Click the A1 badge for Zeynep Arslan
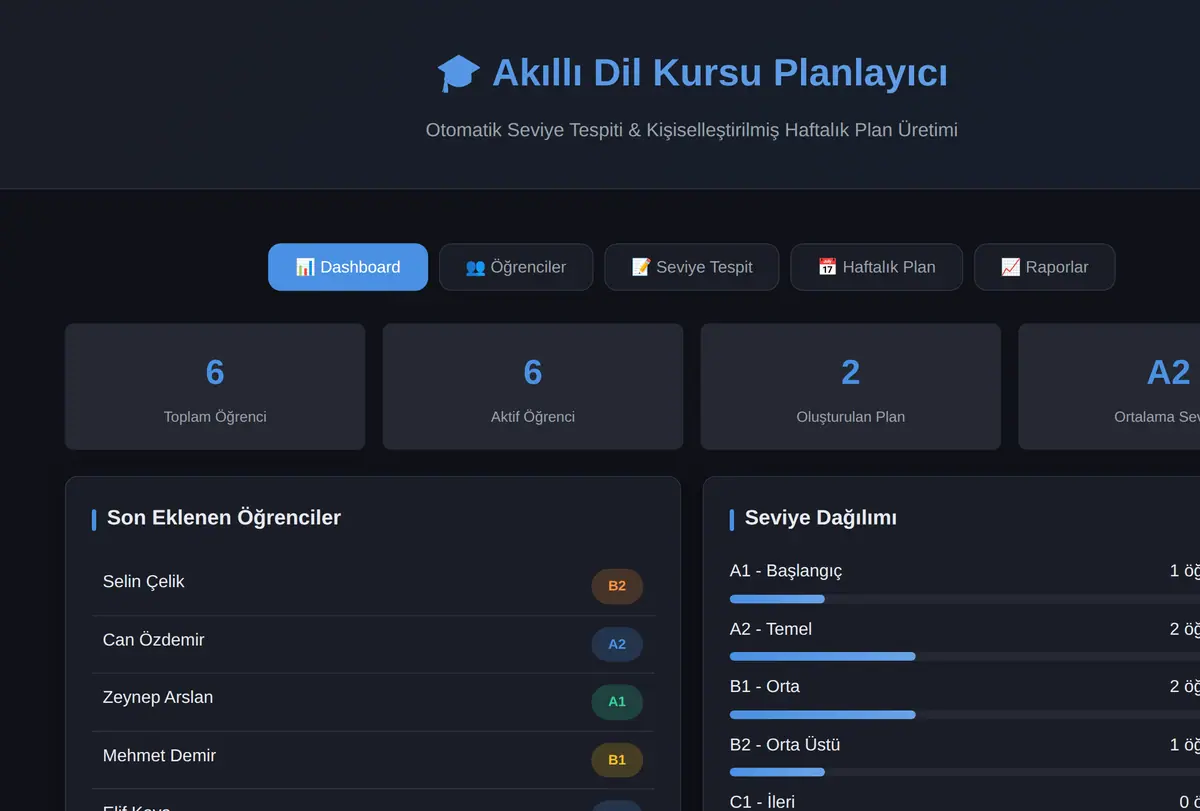The height and width of the screenshot is (811, 1200). 617,702
